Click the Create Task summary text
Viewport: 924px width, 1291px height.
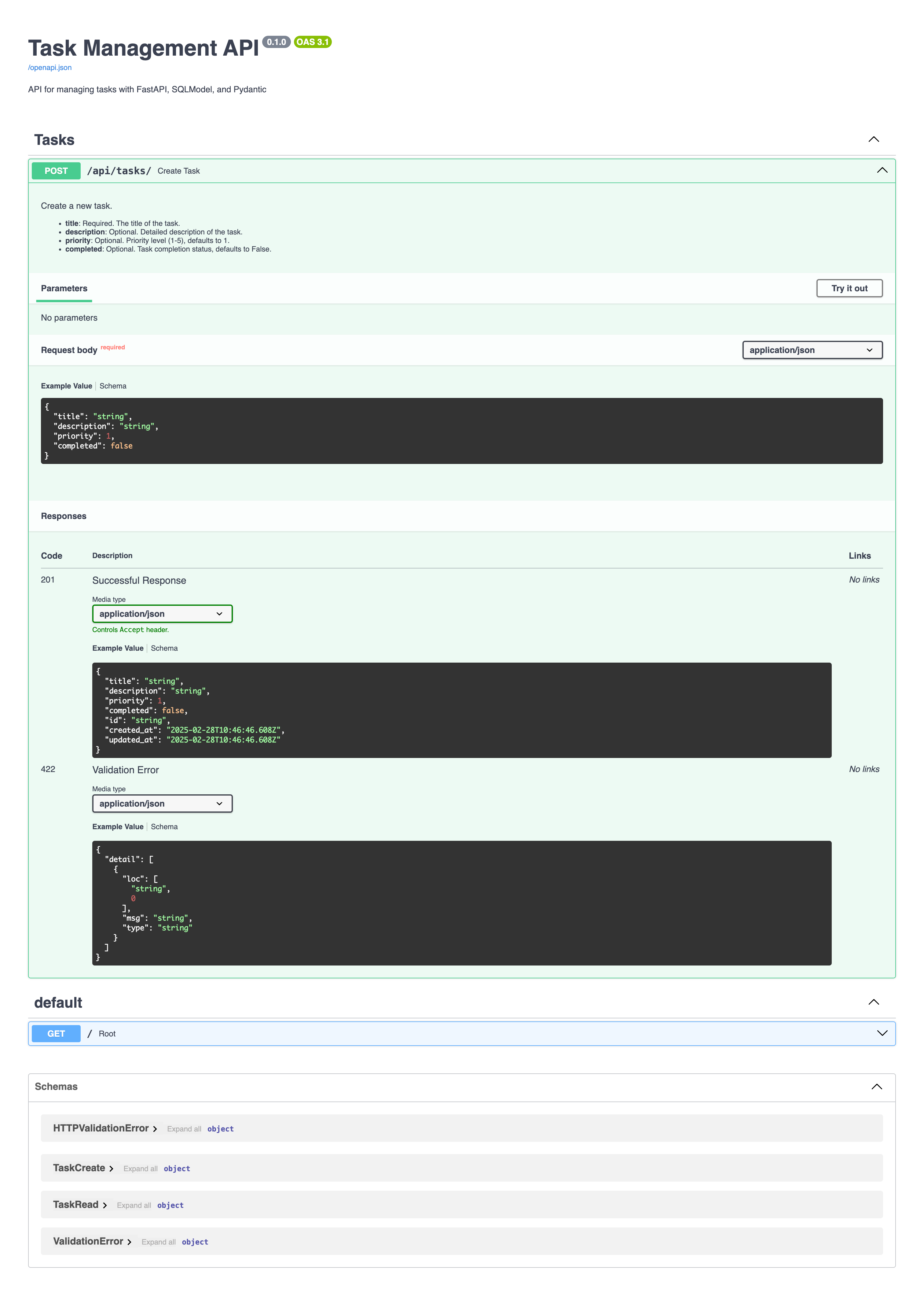179,171
